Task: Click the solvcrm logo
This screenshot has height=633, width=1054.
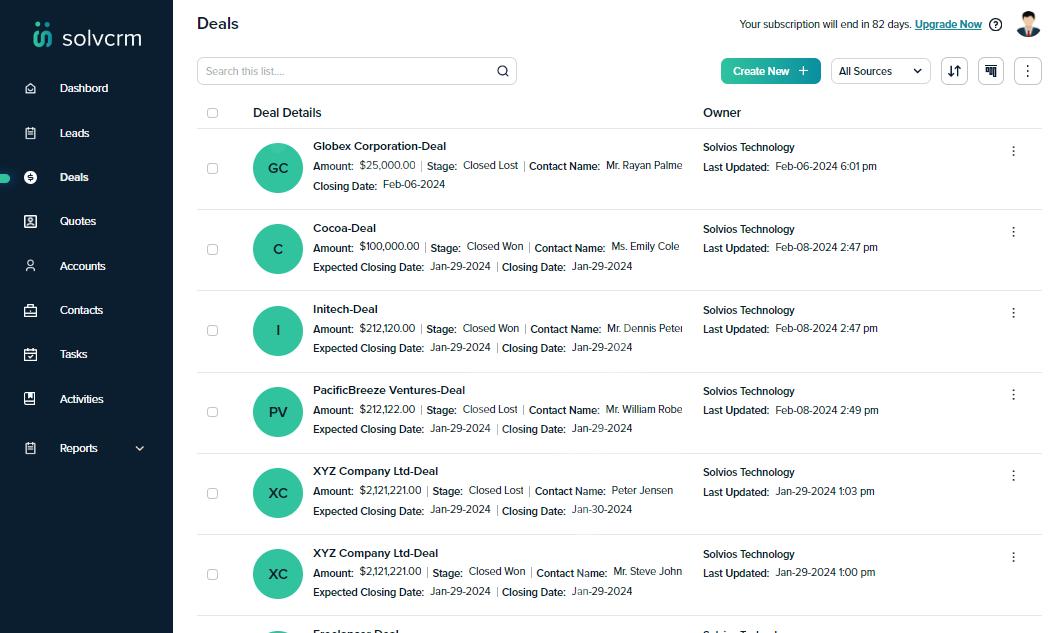Action: tap(87, 36)
